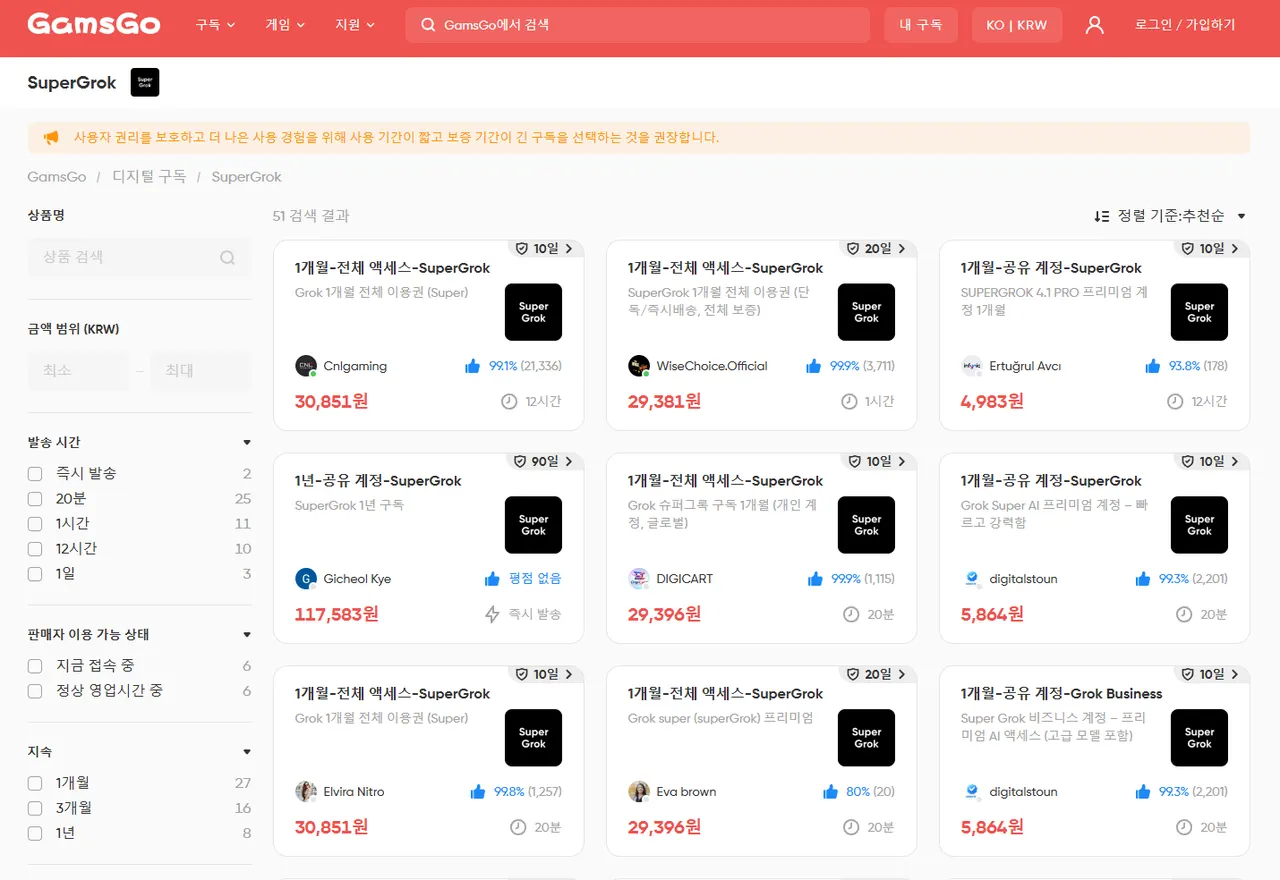Screen dimensions: 1280x880
Task: Open 1개월-공유 계정-Grok Business listing title
Action: point(1061,694)
